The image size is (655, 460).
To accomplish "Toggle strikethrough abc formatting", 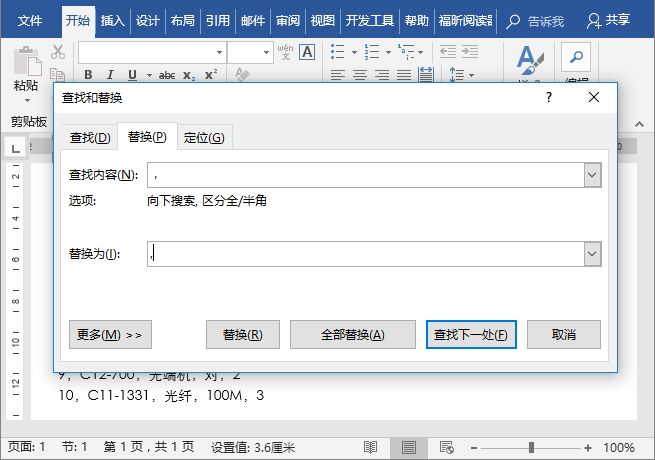I will (167, 75).
